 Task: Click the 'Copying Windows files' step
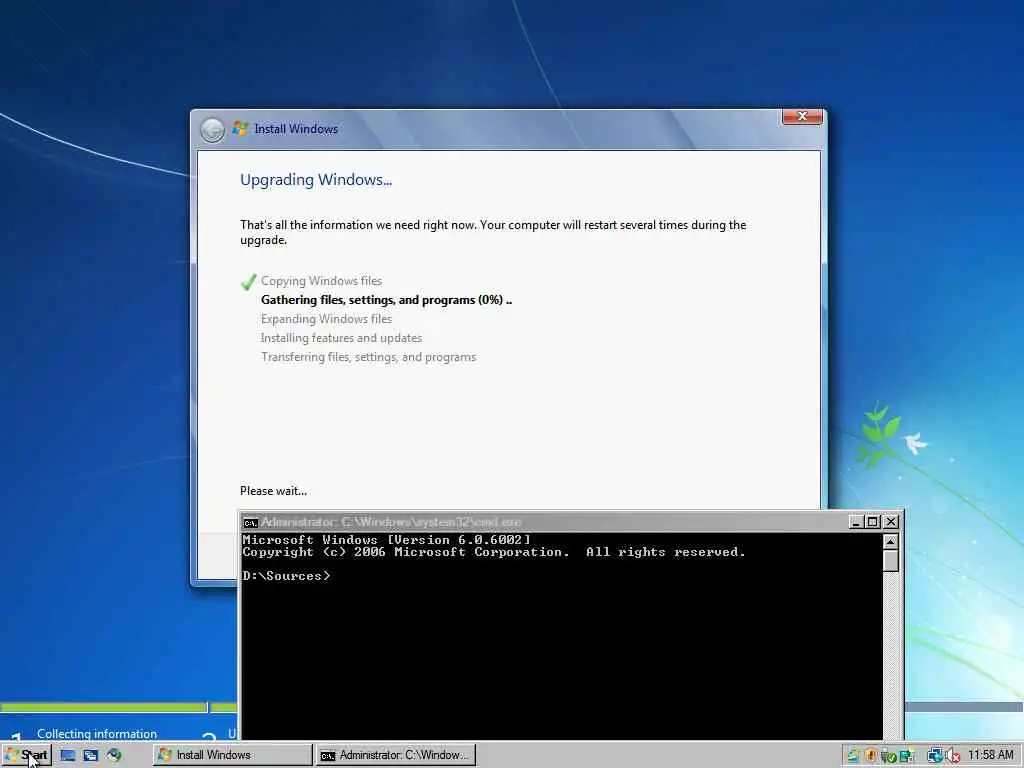click(x=321, y=281)
